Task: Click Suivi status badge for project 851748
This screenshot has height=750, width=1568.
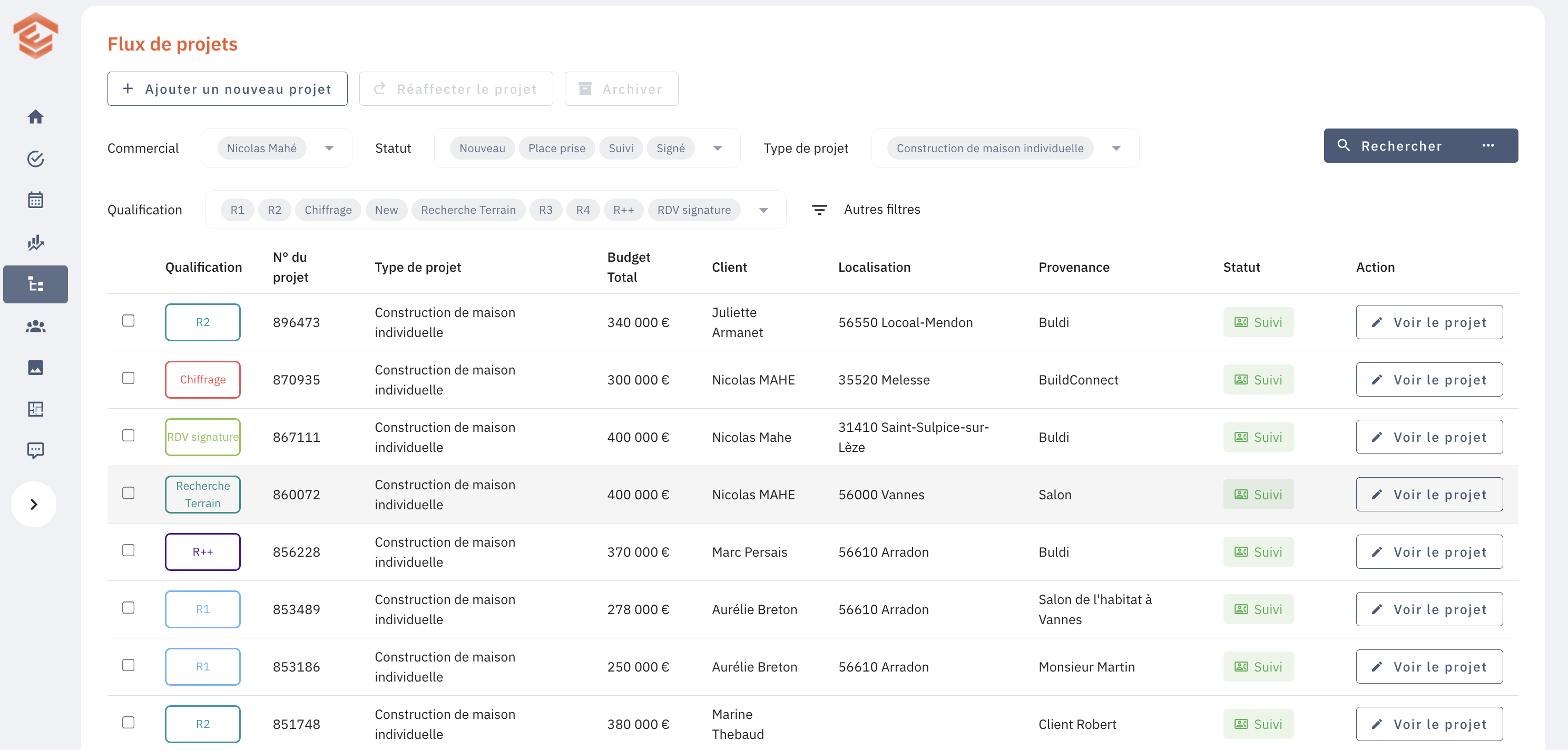Action: coord(1258,724)
